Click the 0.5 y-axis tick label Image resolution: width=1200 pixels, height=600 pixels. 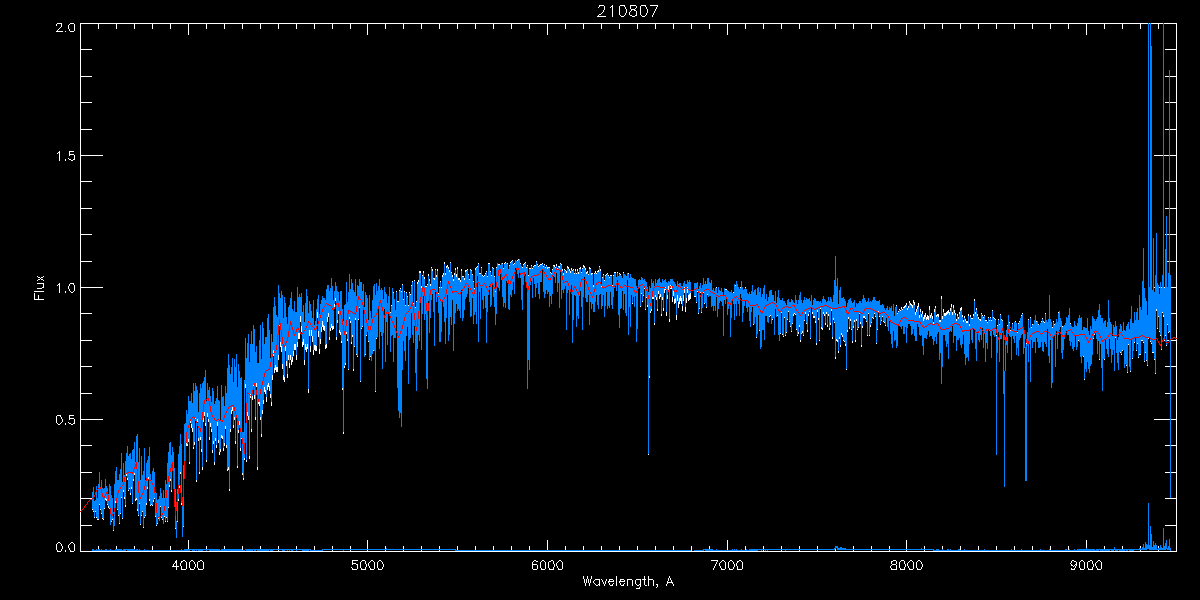(x=65, y=419)
